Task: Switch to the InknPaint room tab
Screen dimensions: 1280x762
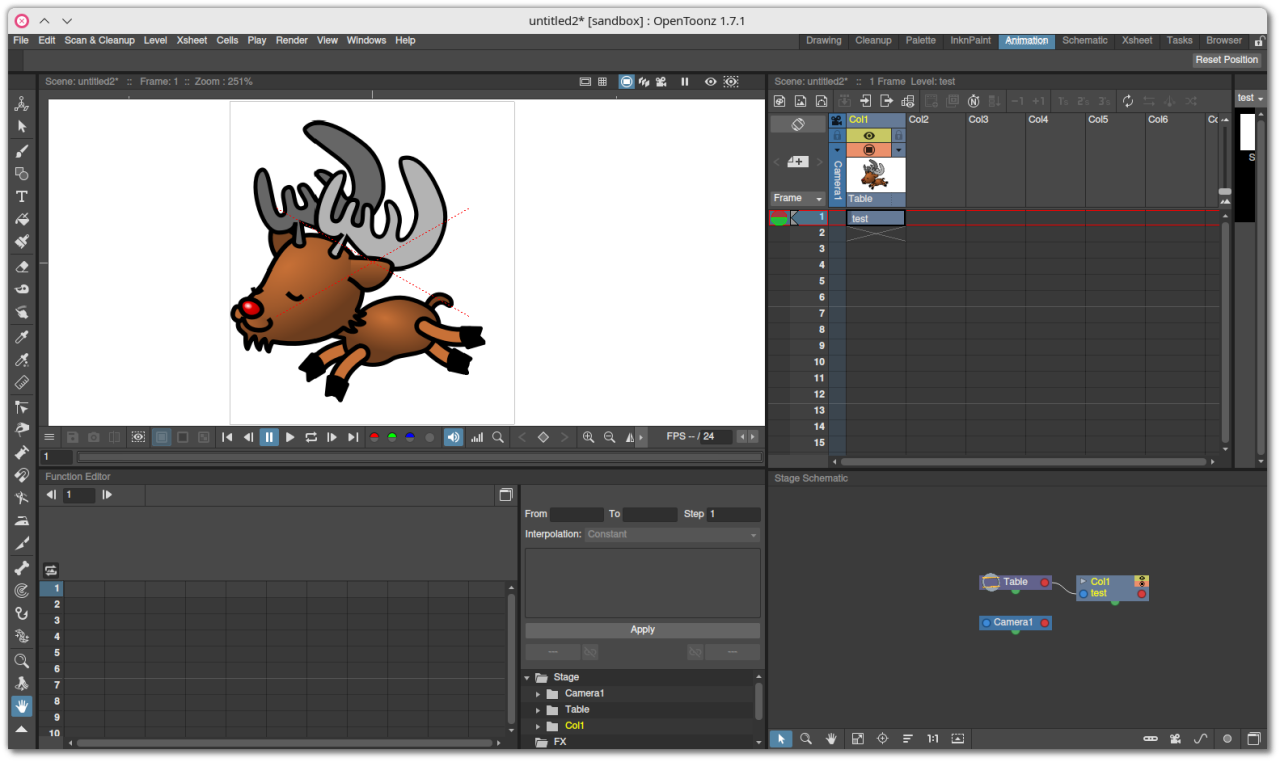Action: [971, 41]
